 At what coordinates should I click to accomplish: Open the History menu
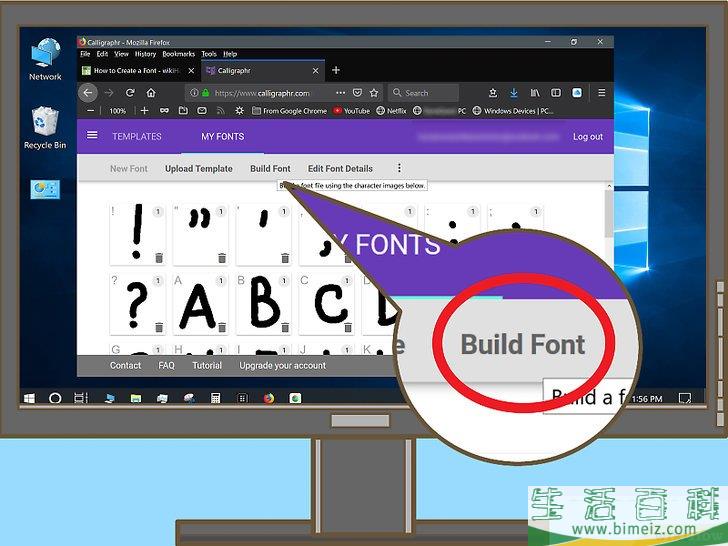[145, 54]
